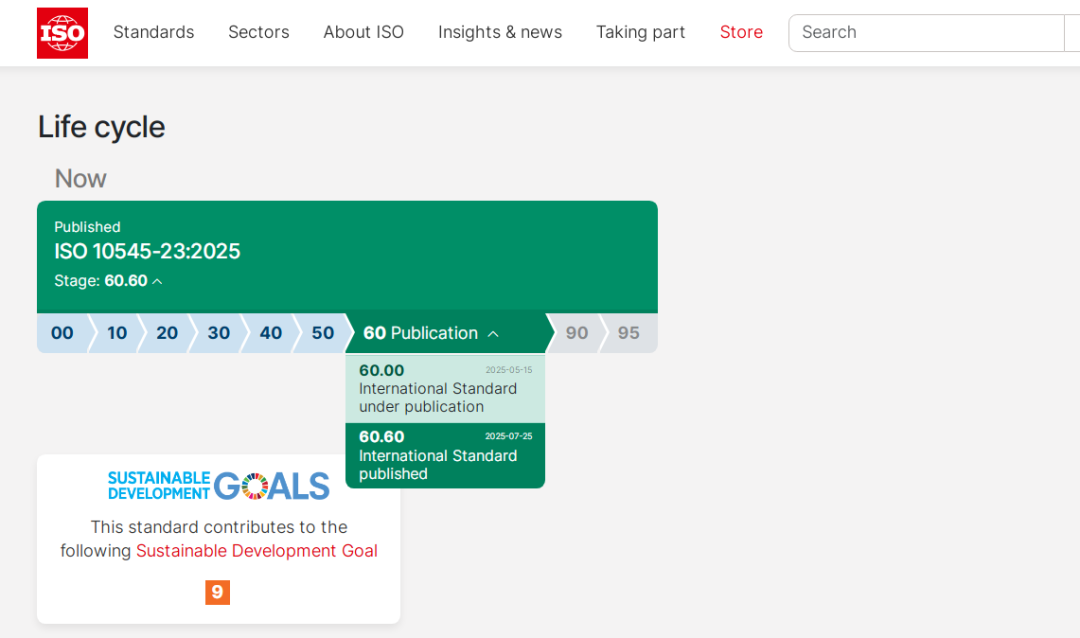
Task: Click the ISO logo
Action: click(62, 33)
